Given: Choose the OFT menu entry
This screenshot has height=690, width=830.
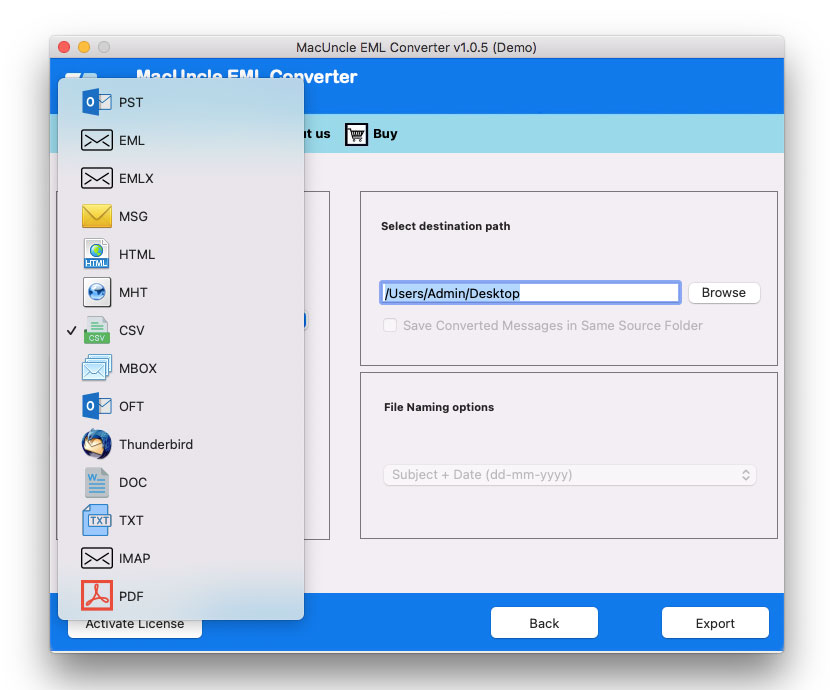Looking at the screenshot, I should tap(181, 406).
